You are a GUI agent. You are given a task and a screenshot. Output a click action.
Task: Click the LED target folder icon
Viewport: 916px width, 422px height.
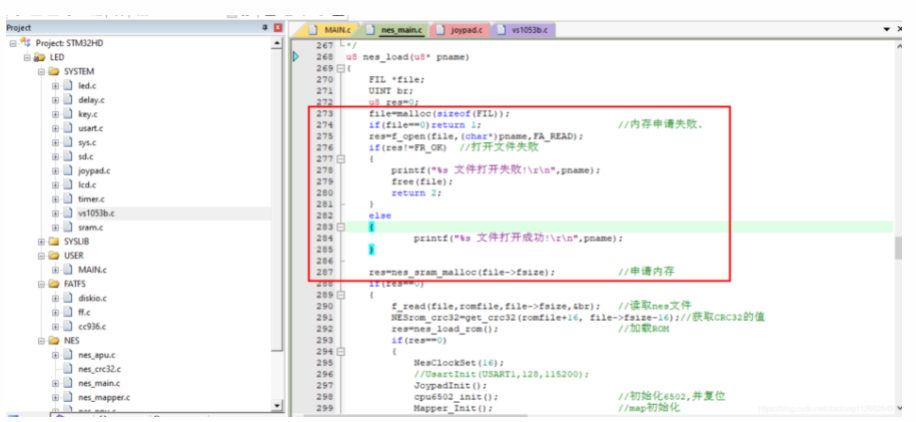click(40, 57)
